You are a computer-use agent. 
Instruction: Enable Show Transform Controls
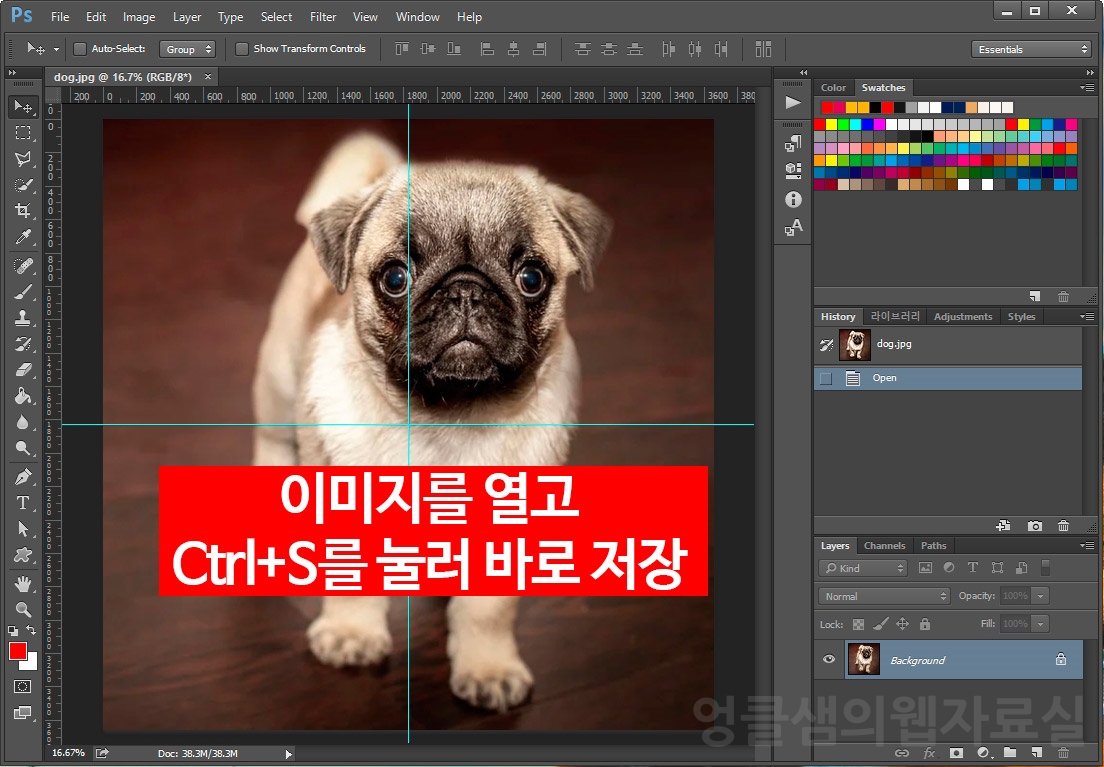[x=241, y=48]
